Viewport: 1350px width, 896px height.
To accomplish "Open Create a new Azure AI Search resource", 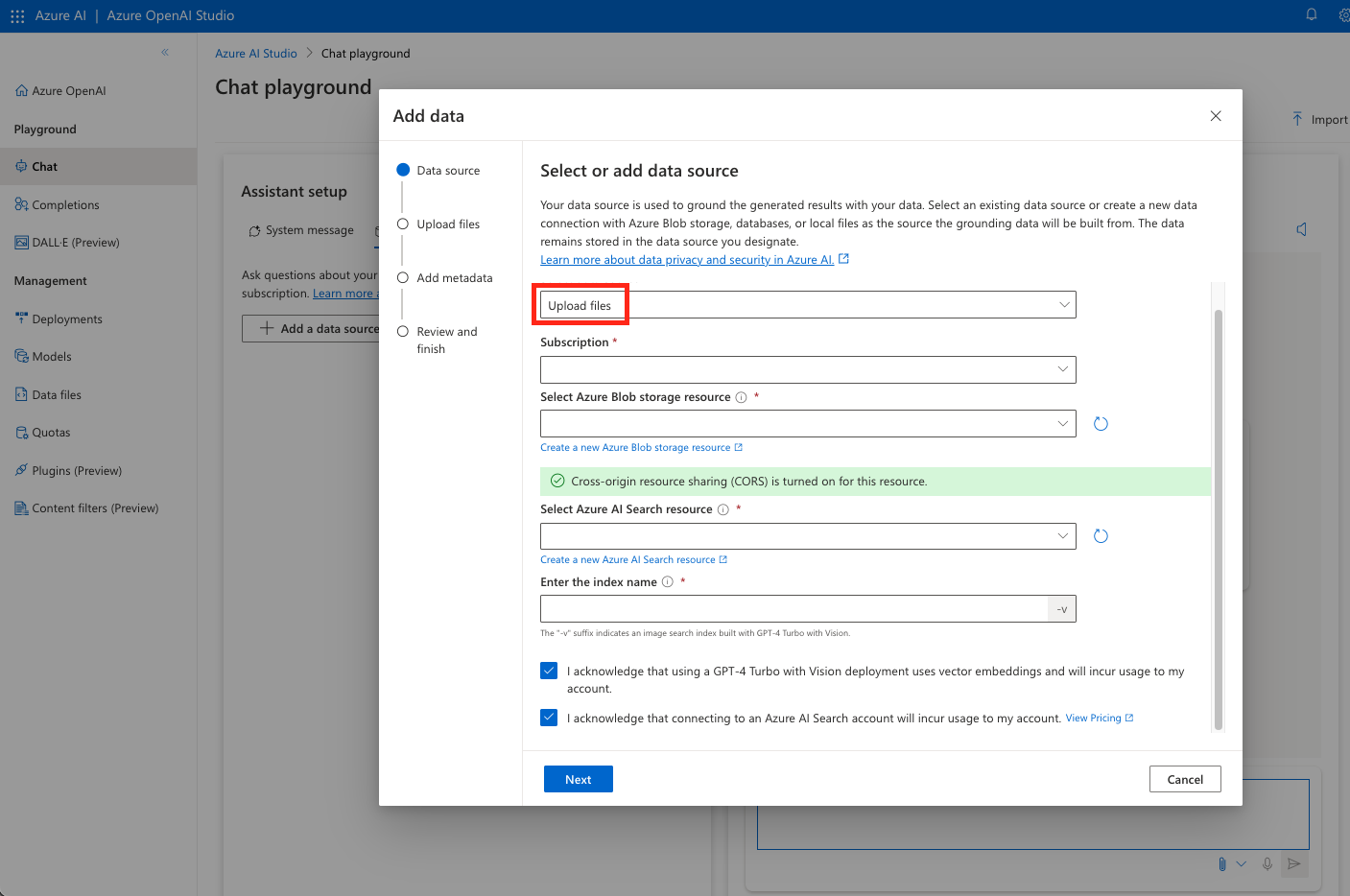I will 633,560.
